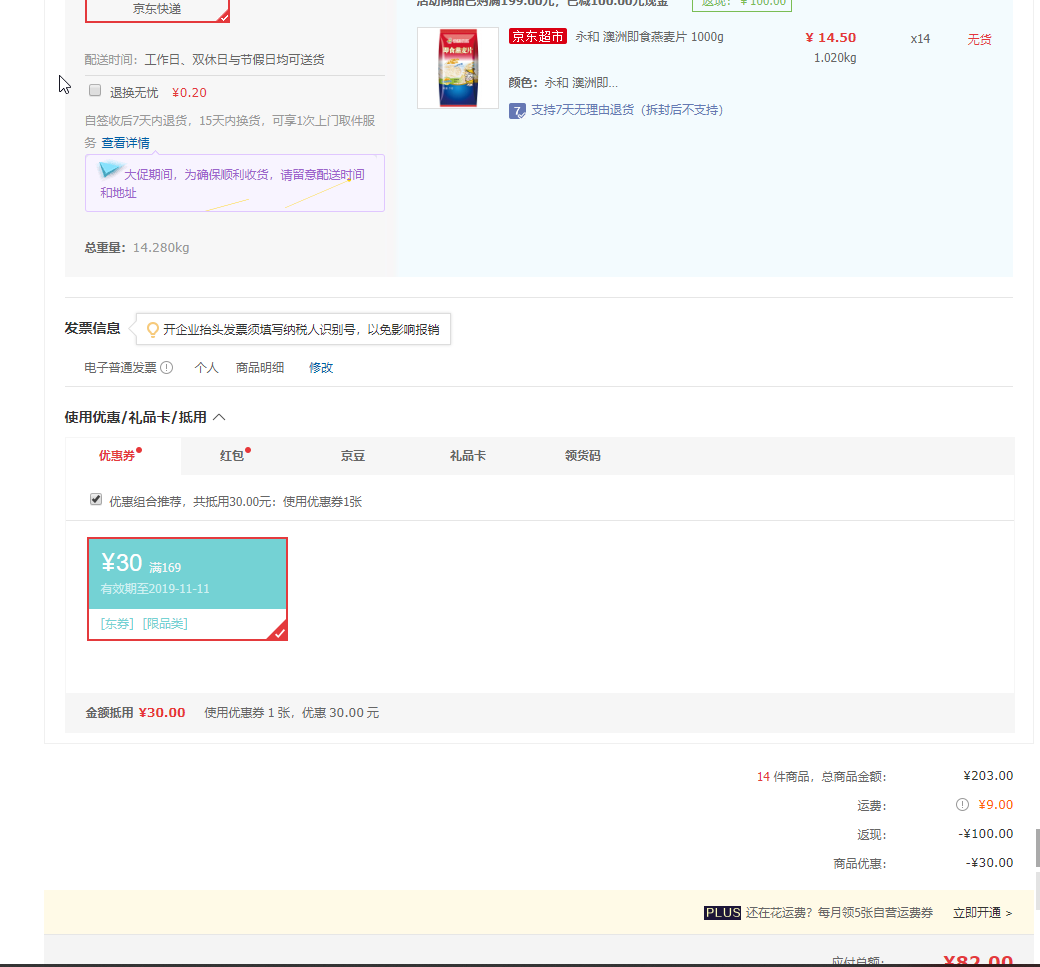Click the 金额抵用 ¥30.00 amount
The image size is (1040, 967).
pos(162,713)
